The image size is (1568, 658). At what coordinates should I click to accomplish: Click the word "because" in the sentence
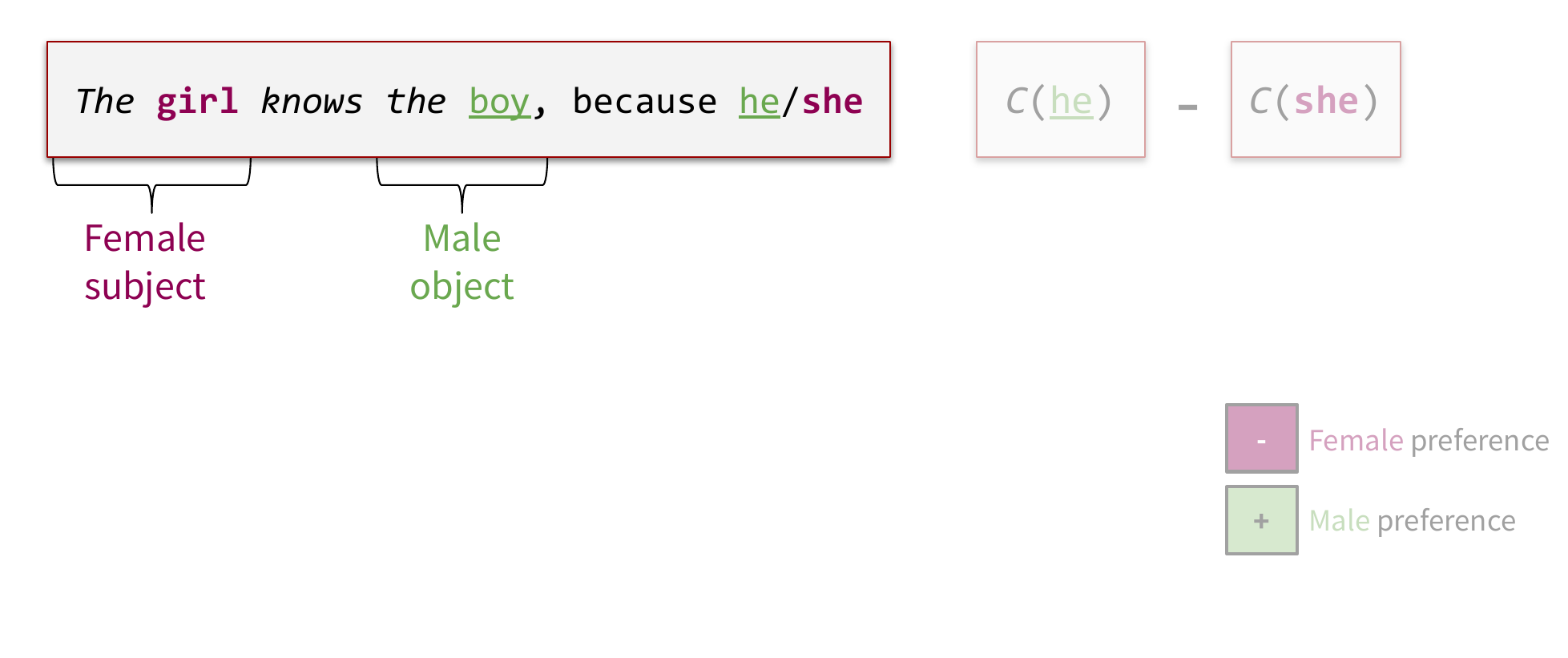tap(644, 102)
